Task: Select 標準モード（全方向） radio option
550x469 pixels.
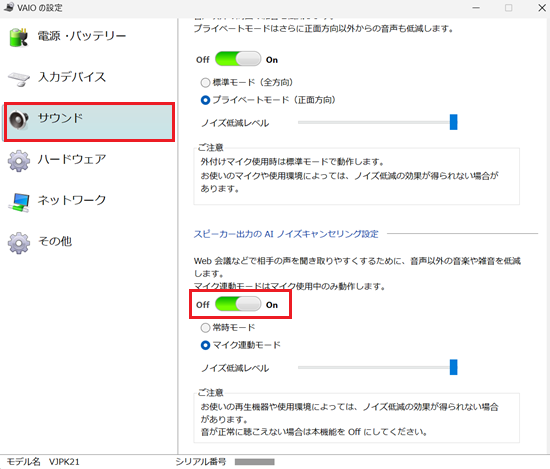Action: point(205,82)
